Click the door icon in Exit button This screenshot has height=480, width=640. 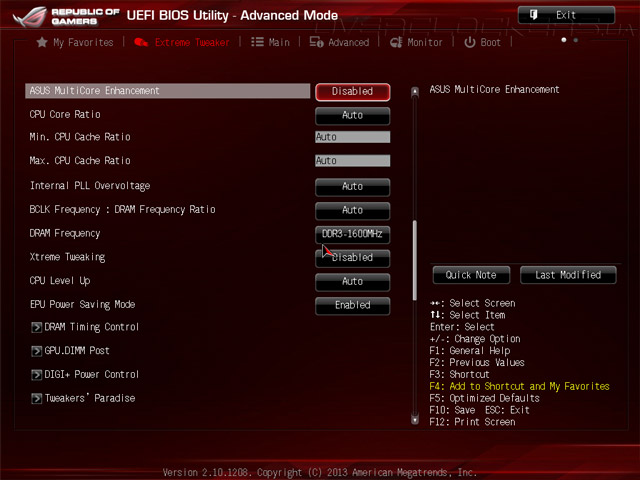tap(533, 15)
